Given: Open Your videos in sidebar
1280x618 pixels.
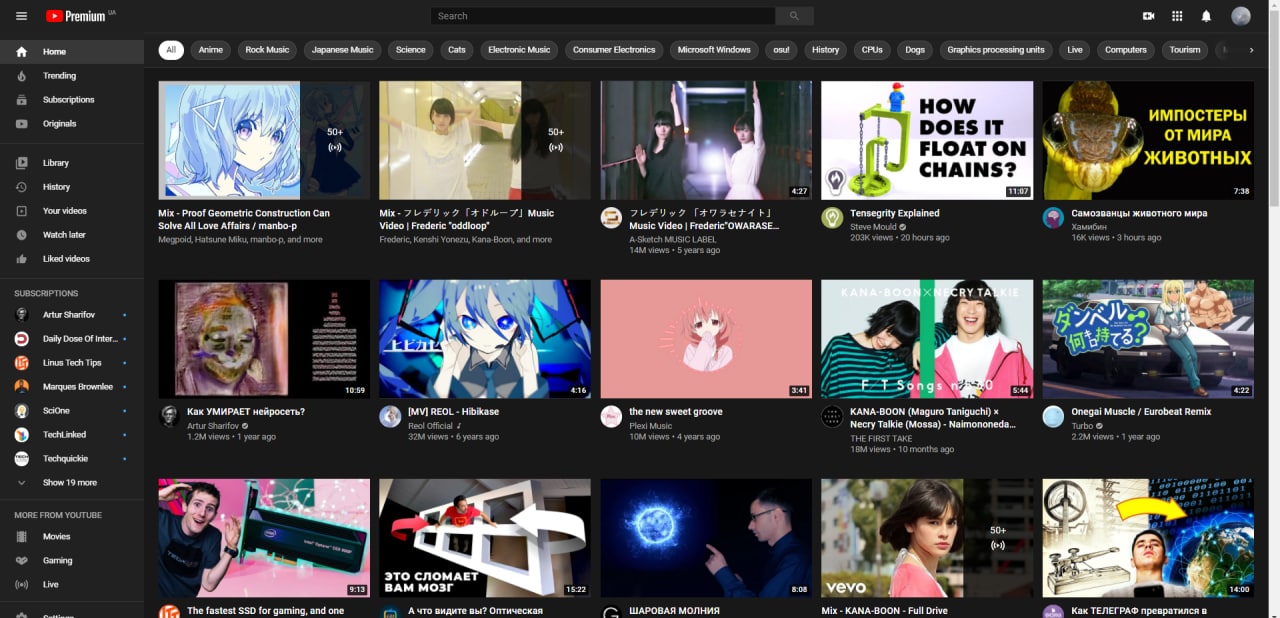Looking at the screenshot, I should (72, 211).
